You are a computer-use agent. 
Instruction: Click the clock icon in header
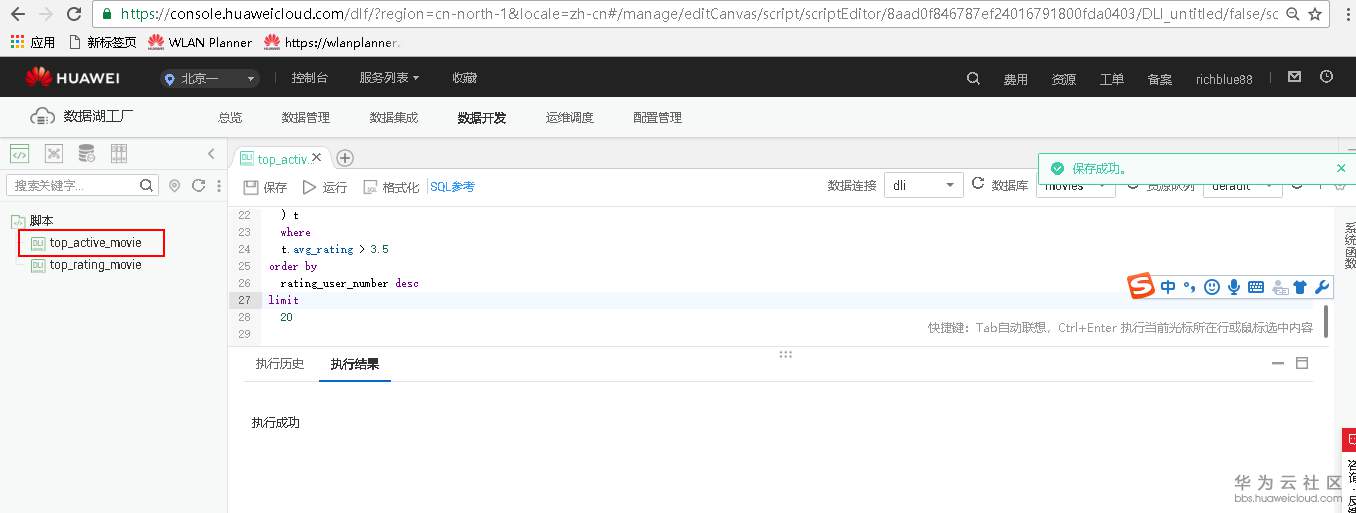point(1327,77)
